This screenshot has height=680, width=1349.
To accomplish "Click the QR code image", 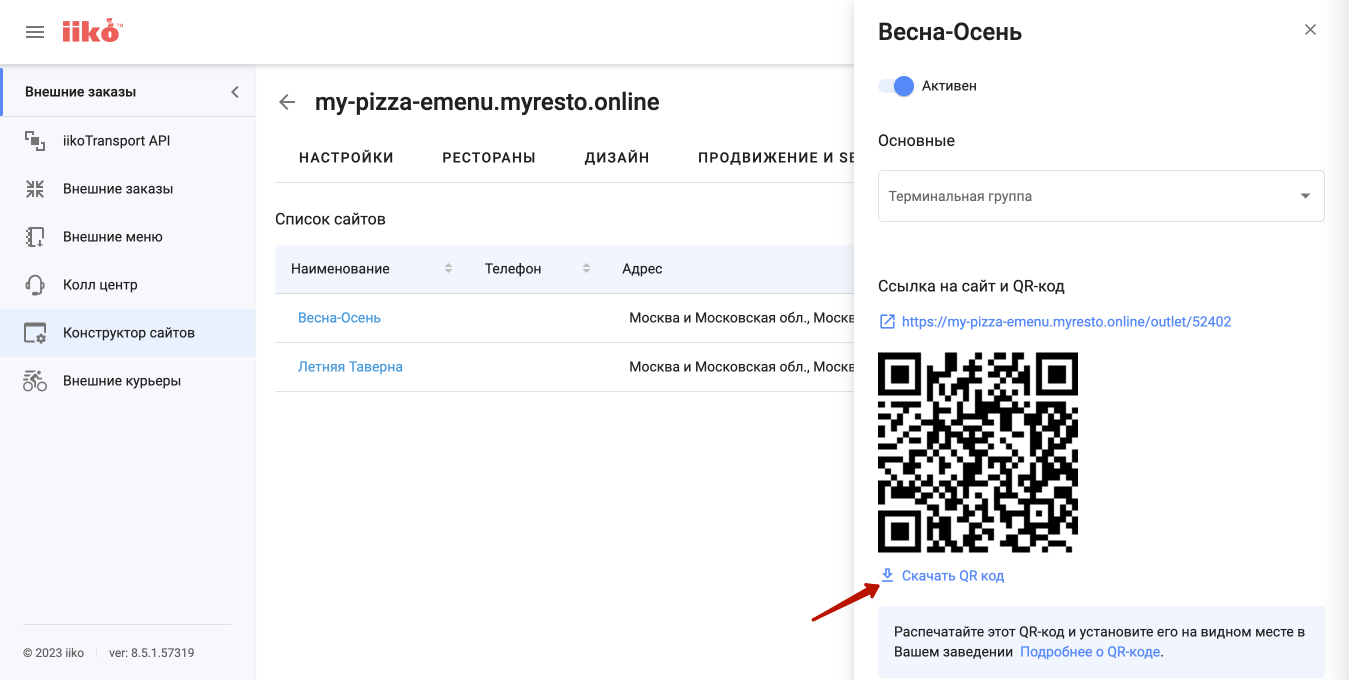I will (x=977, y=452).
